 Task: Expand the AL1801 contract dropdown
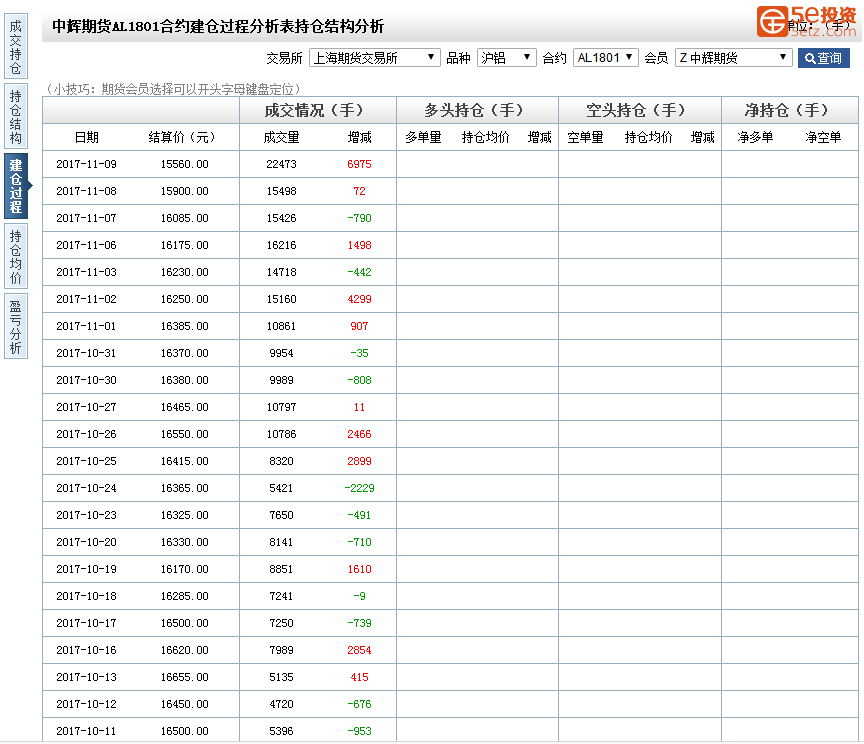[606, 58]
